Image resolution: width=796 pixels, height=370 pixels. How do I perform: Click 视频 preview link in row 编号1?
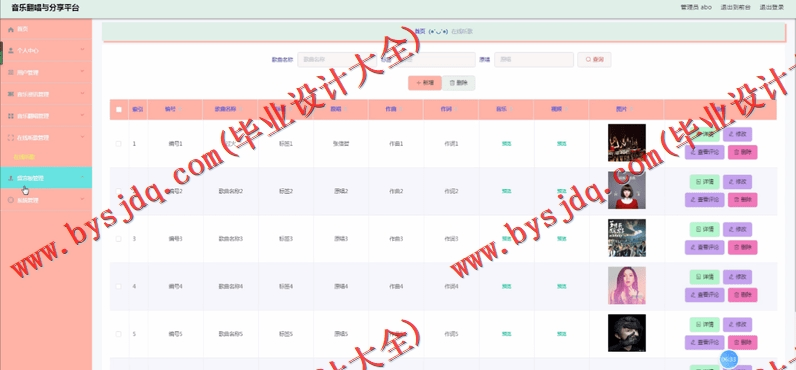[x=561, y=144]
